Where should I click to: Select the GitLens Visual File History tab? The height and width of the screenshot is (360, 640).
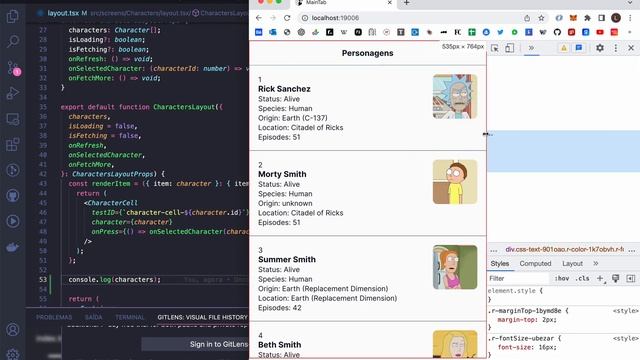tap(202, 317)
